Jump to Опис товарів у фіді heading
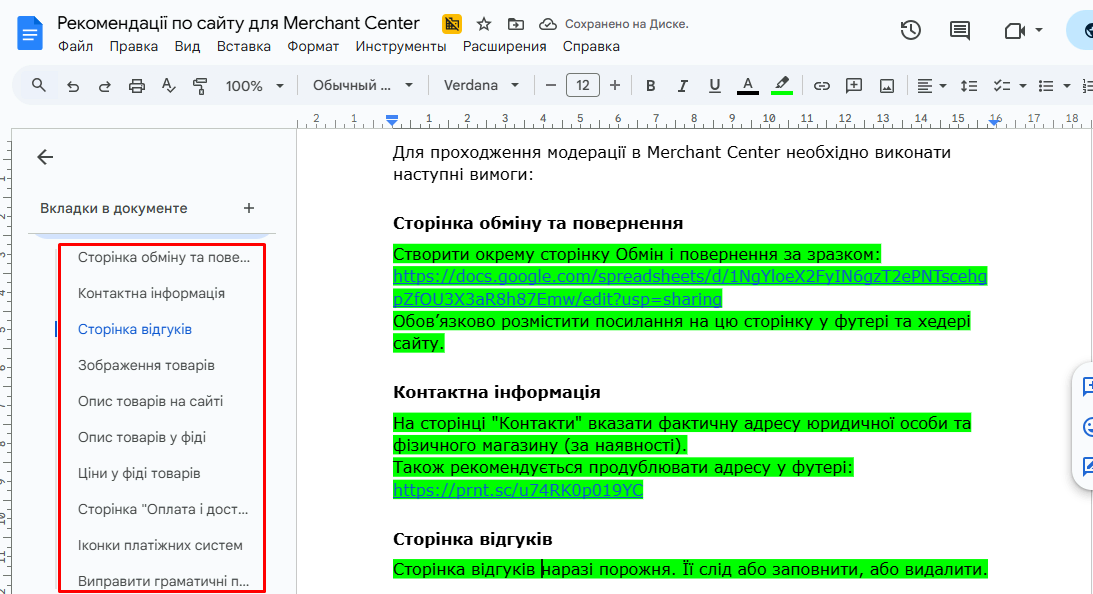1093x594 pixels. [142, 438]
